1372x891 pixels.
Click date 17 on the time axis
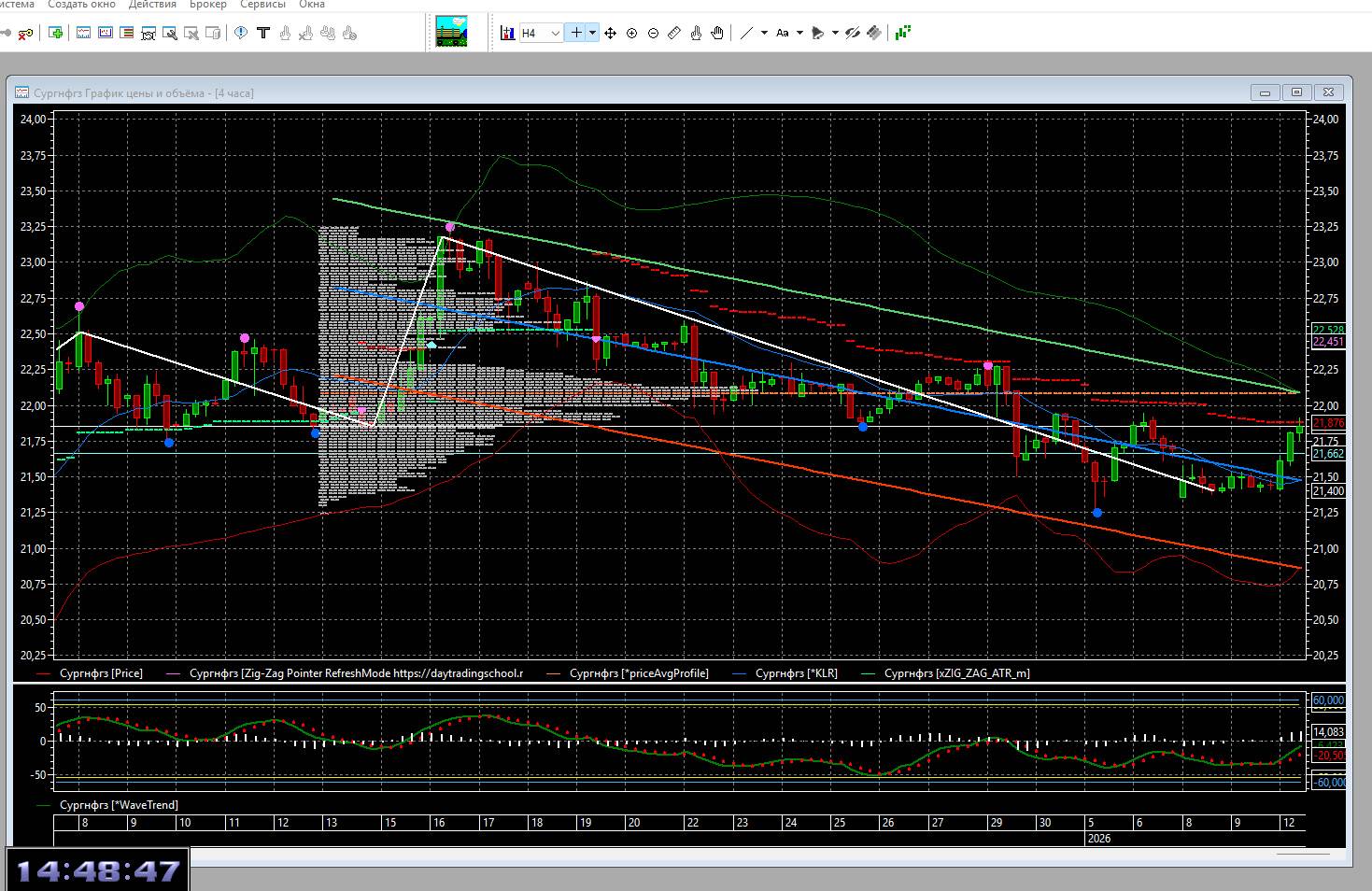click(488, 823)
